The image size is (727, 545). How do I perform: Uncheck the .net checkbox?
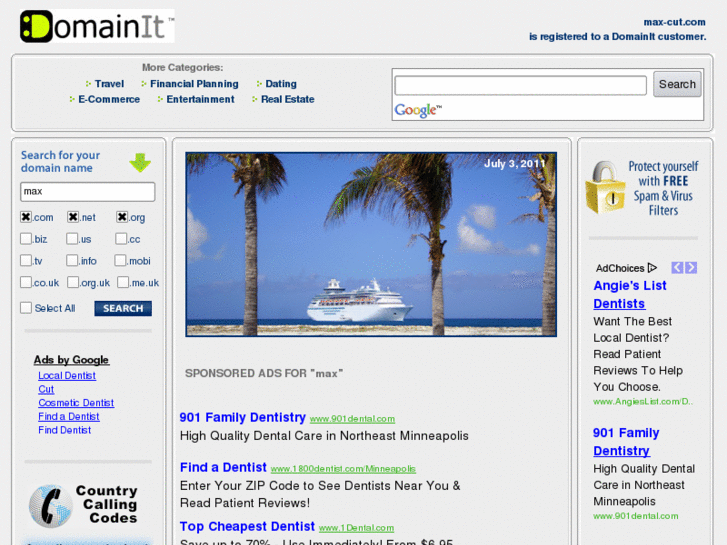(73, 217)
